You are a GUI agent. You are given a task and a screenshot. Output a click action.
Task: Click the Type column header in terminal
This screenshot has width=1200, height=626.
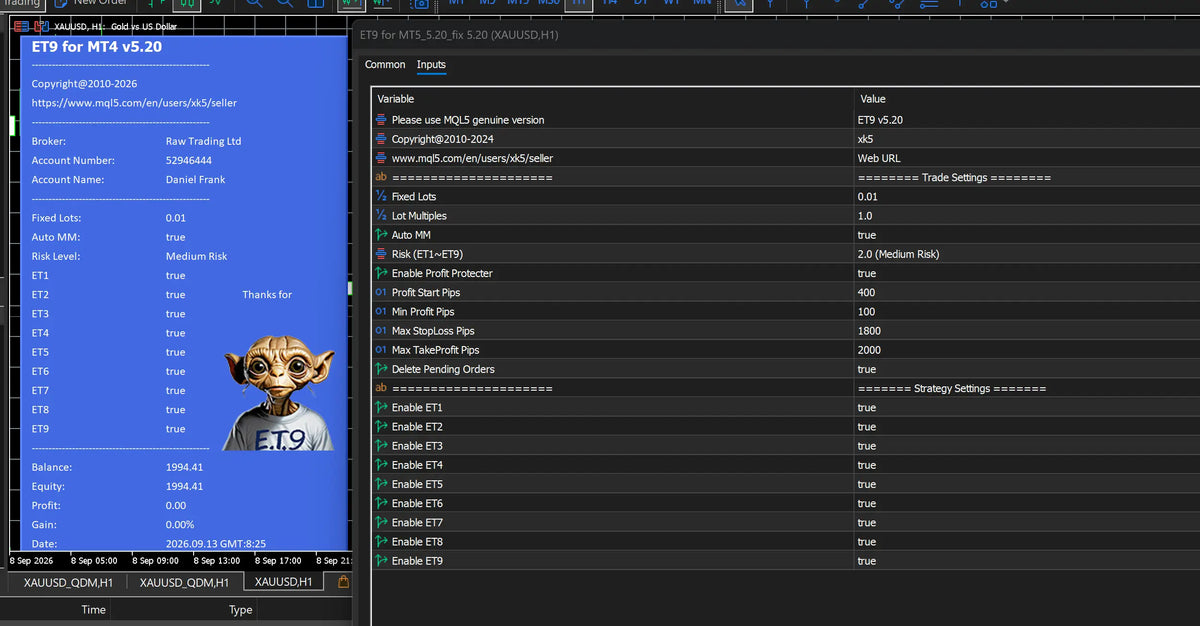pos(241,610)
